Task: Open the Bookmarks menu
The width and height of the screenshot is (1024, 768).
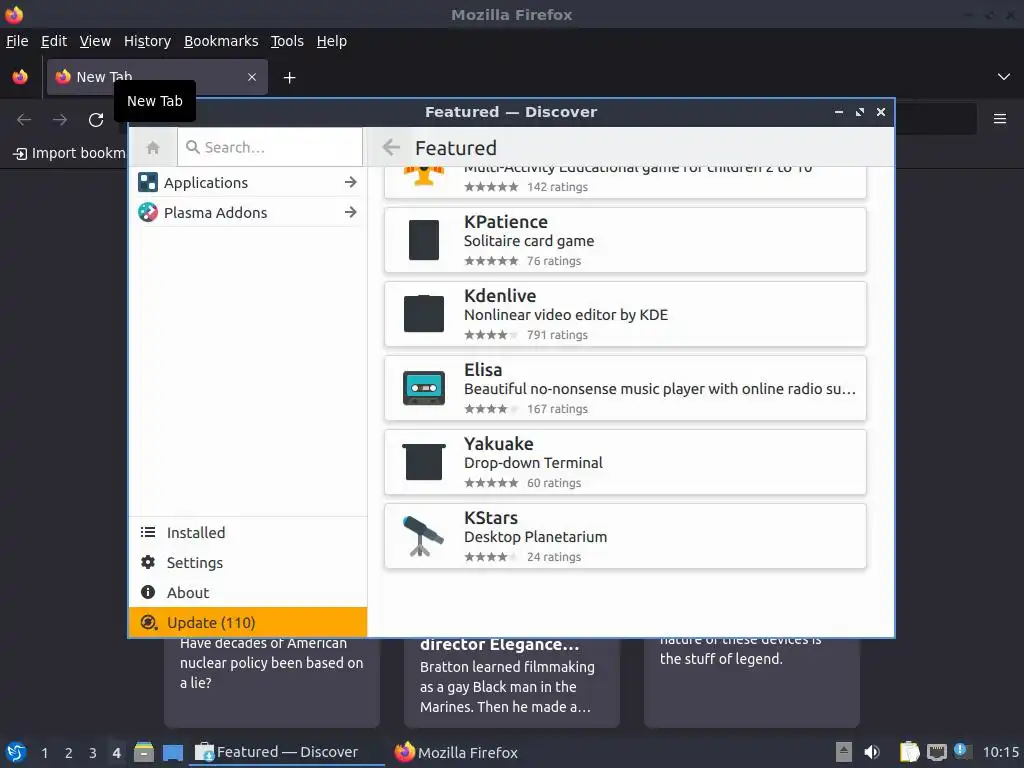Action: [221, 41]
